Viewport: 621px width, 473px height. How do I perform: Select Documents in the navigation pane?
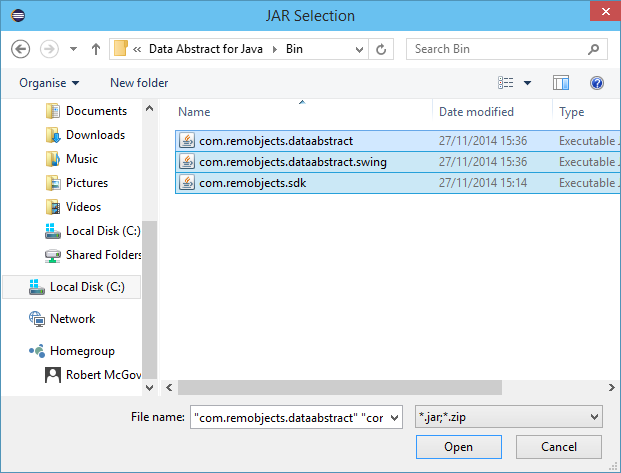[x=96, y=111]
